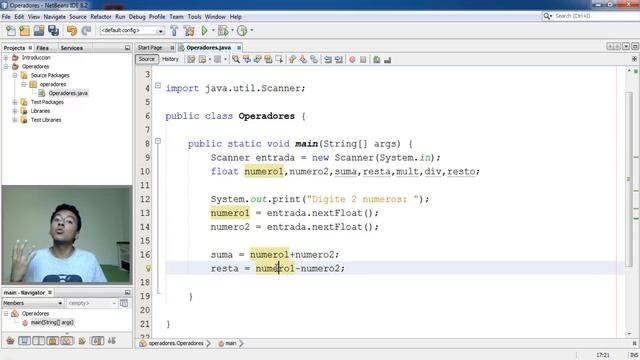640x360 pixels.
Task: Click the History view button
Action: point(170,59)
